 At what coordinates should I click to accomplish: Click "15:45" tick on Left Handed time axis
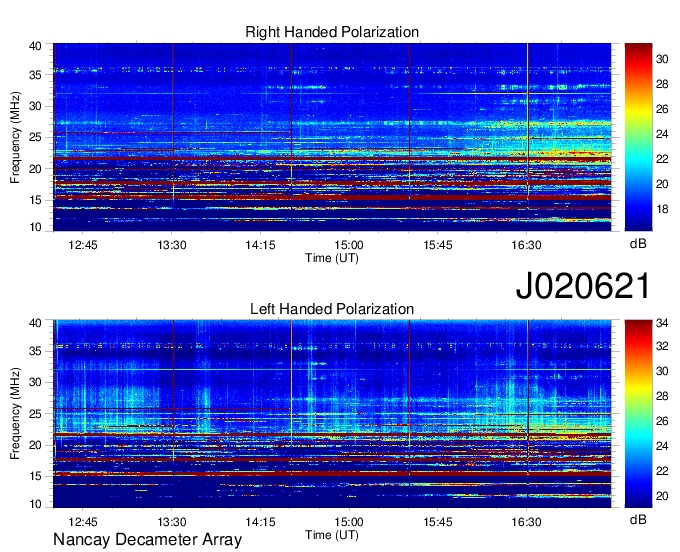coord(438,522)
